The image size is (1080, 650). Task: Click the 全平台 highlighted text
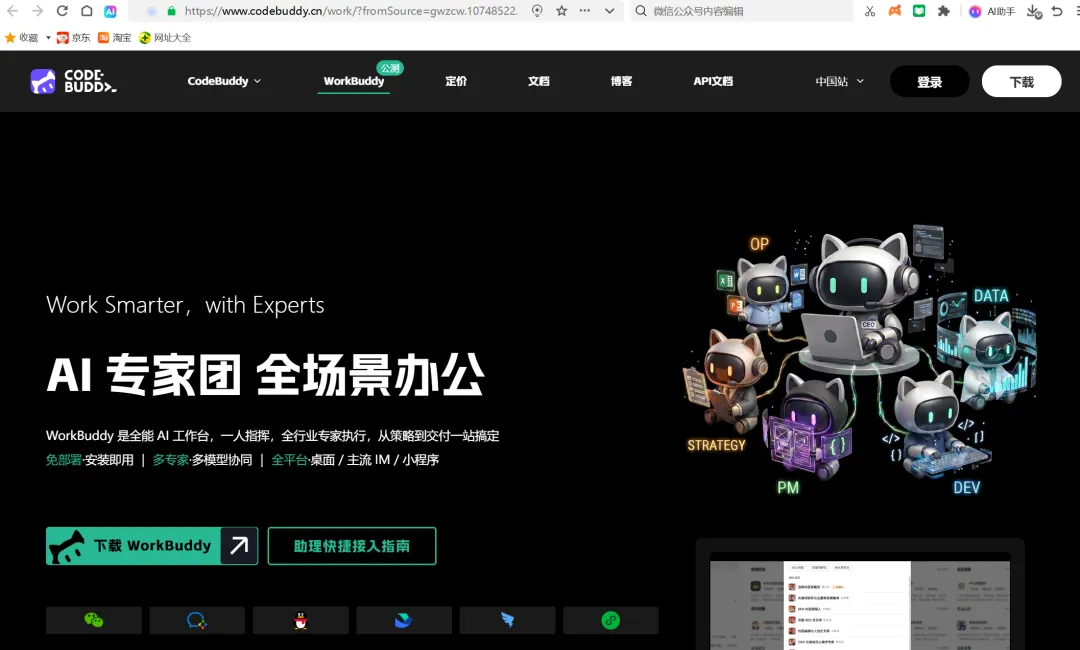coord(289,460)
